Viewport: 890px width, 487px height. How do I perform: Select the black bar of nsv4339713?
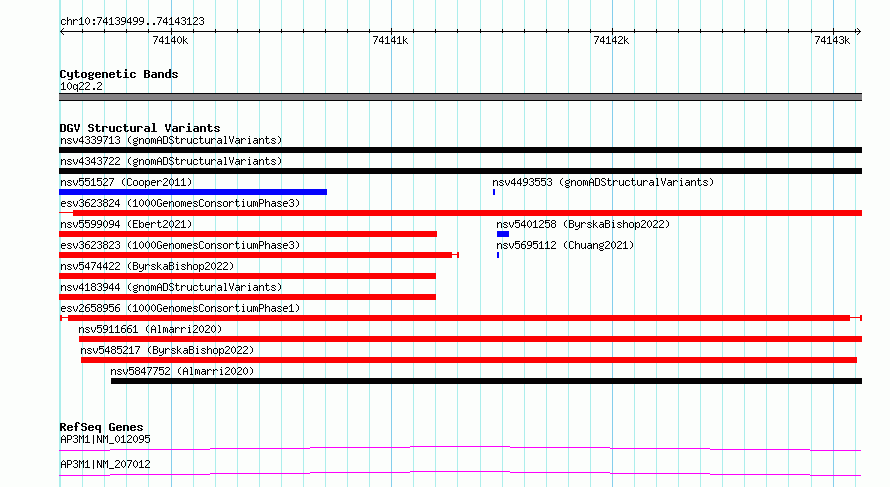coord(460,150)
